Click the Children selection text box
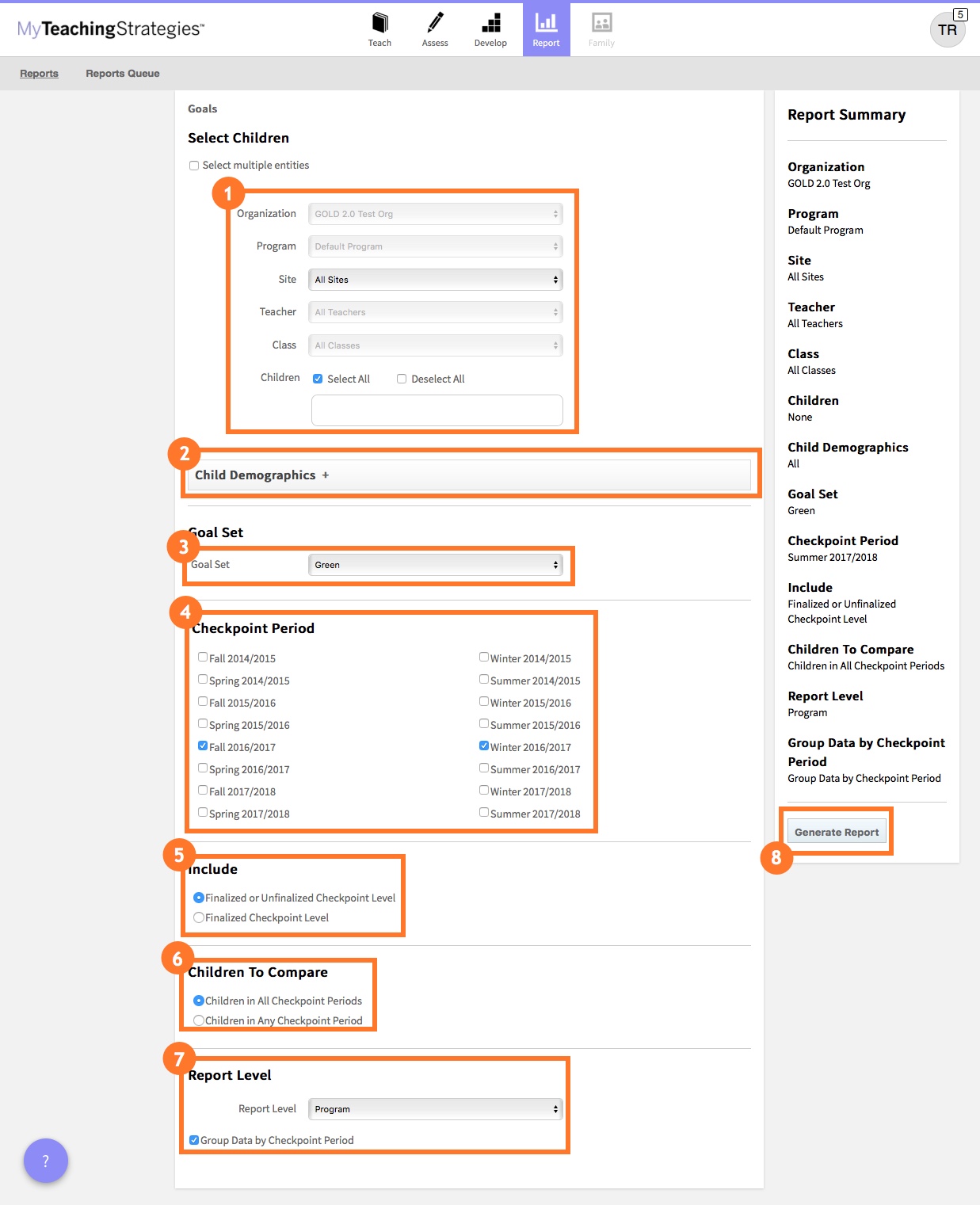This screenshot has height=1205, width=980. click(437, 410)
